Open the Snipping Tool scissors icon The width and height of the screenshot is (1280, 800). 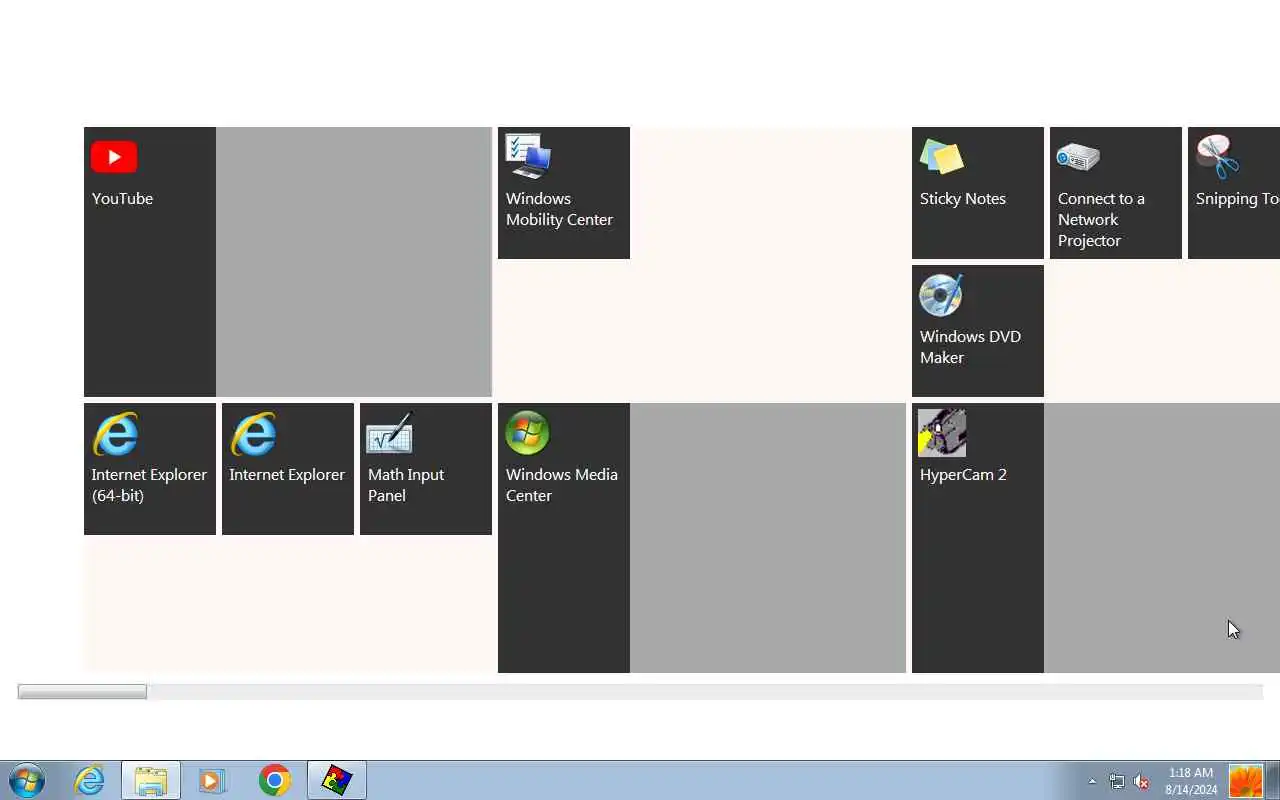(1217, 156)
